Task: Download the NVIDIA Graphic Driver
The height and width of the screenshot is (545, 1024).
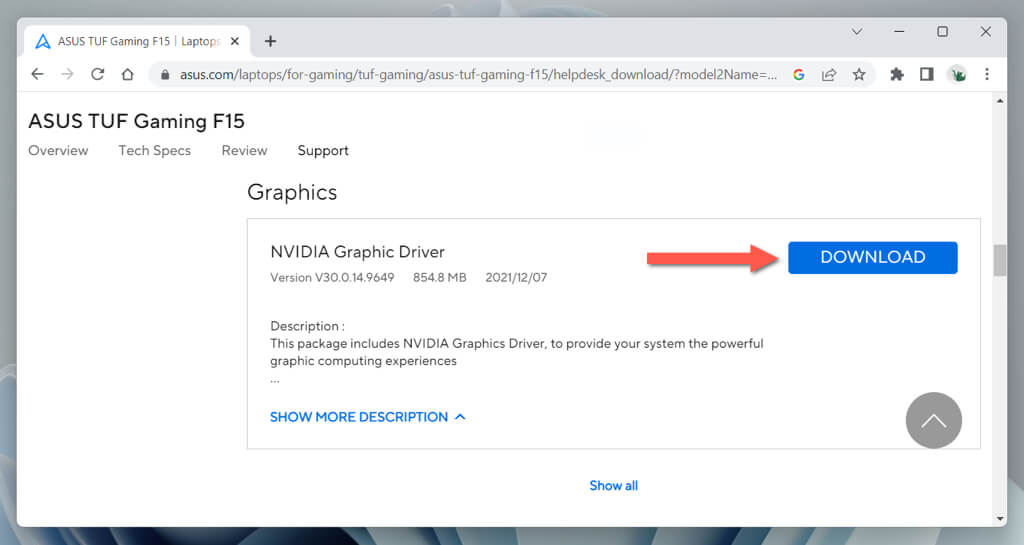Action: (872, 257)
